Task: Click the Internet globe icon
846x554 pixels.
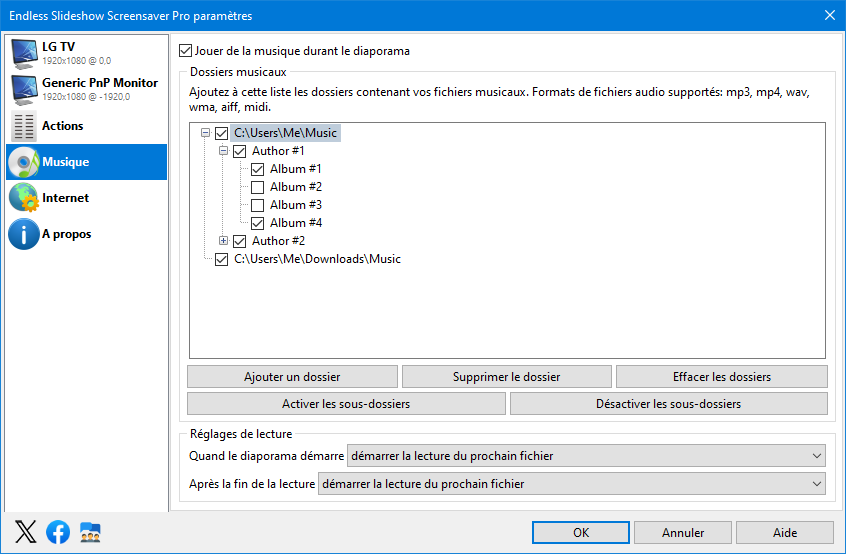Action: tap(24, 197)
